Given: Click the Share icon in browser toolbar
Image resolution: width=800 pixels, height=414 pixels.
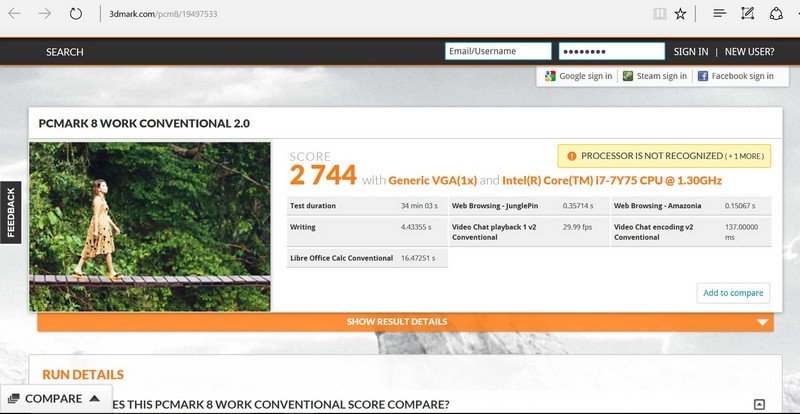Looking at the screenshot, I should pyautogui.click(x=776, y=14).
